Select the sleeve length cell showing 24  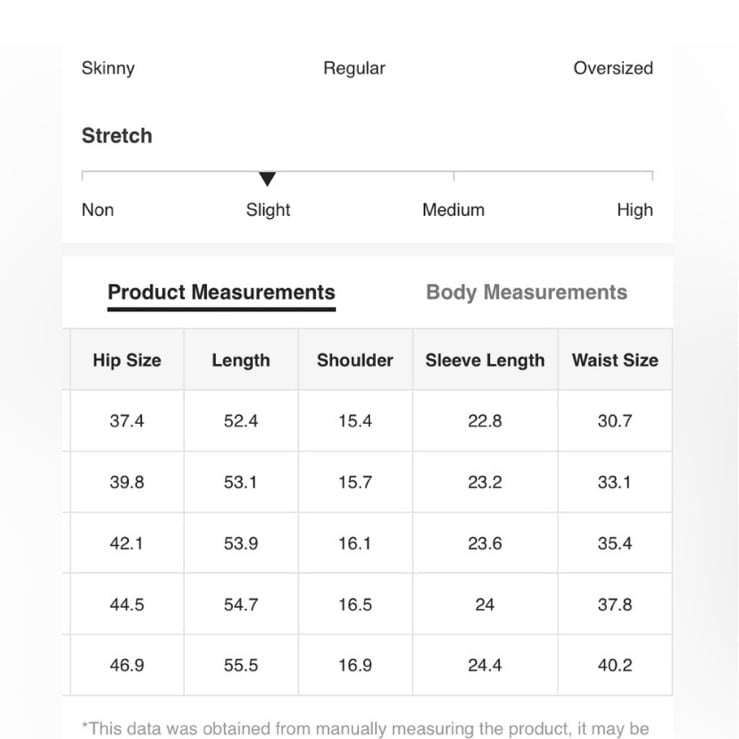485,604
